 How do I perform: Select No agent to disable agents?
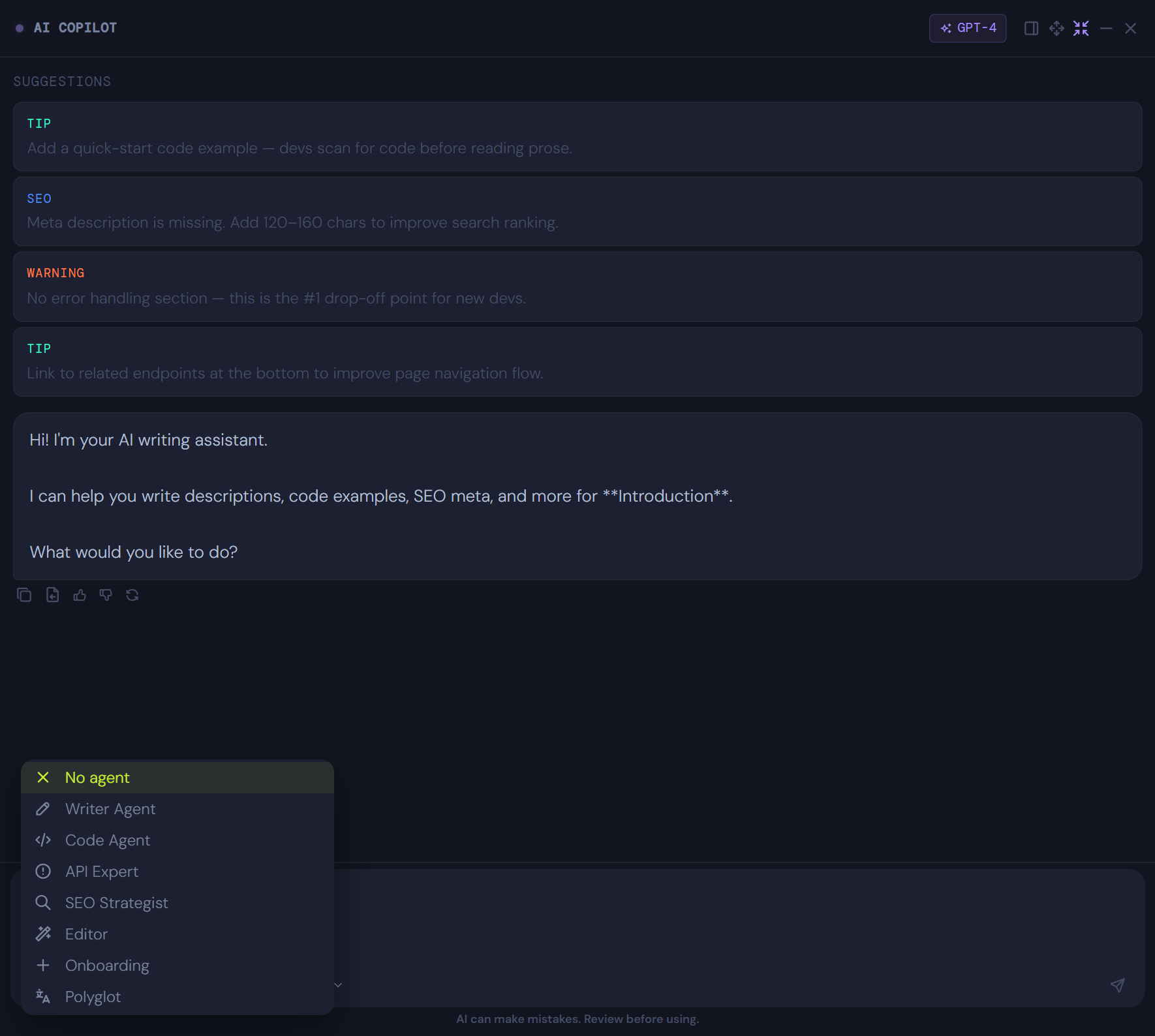tap(97, 777)
